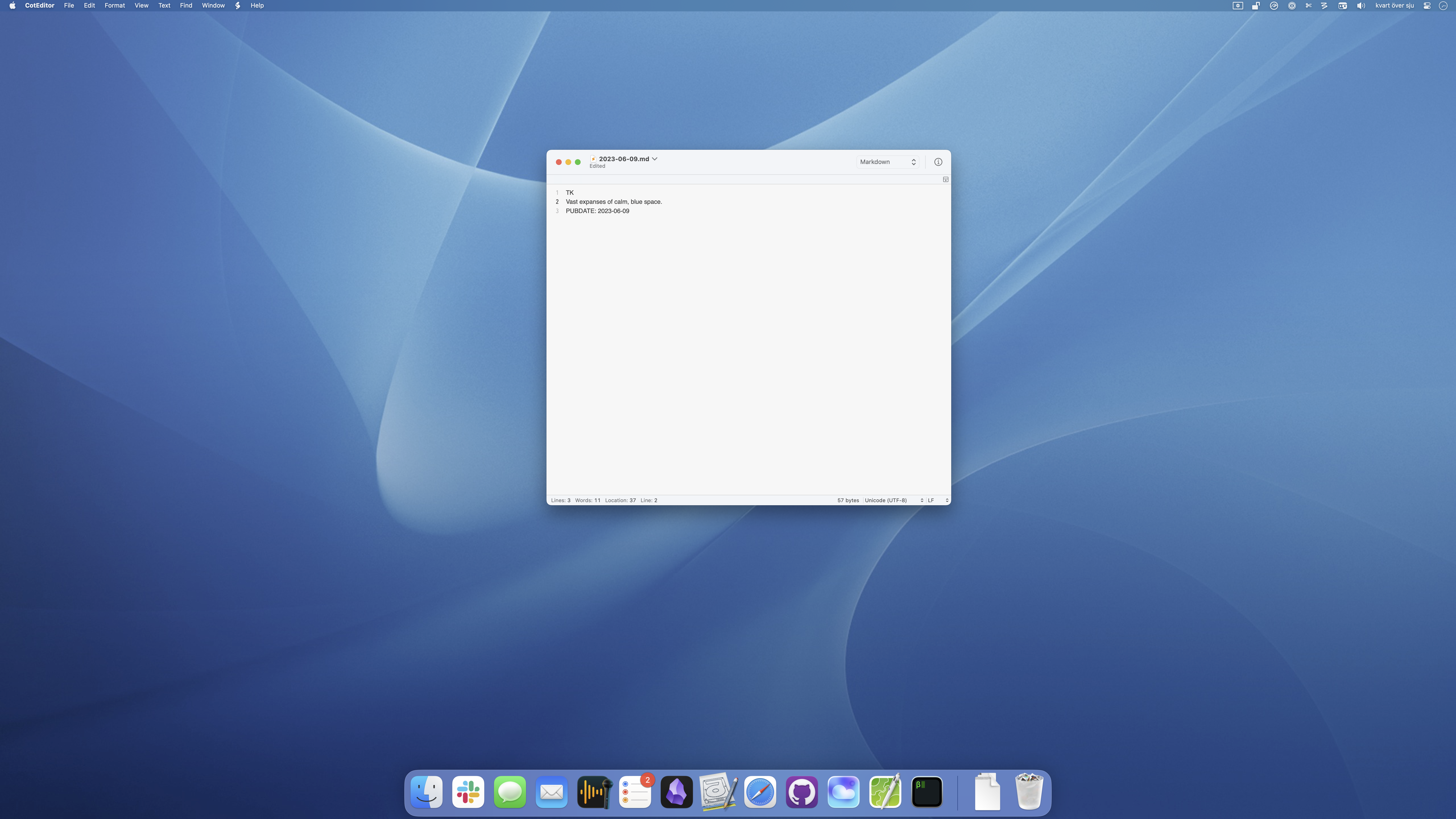Open the GitHub Desktop dock icon
Screen dimensions: 1456x819
[x=801, y=792]
